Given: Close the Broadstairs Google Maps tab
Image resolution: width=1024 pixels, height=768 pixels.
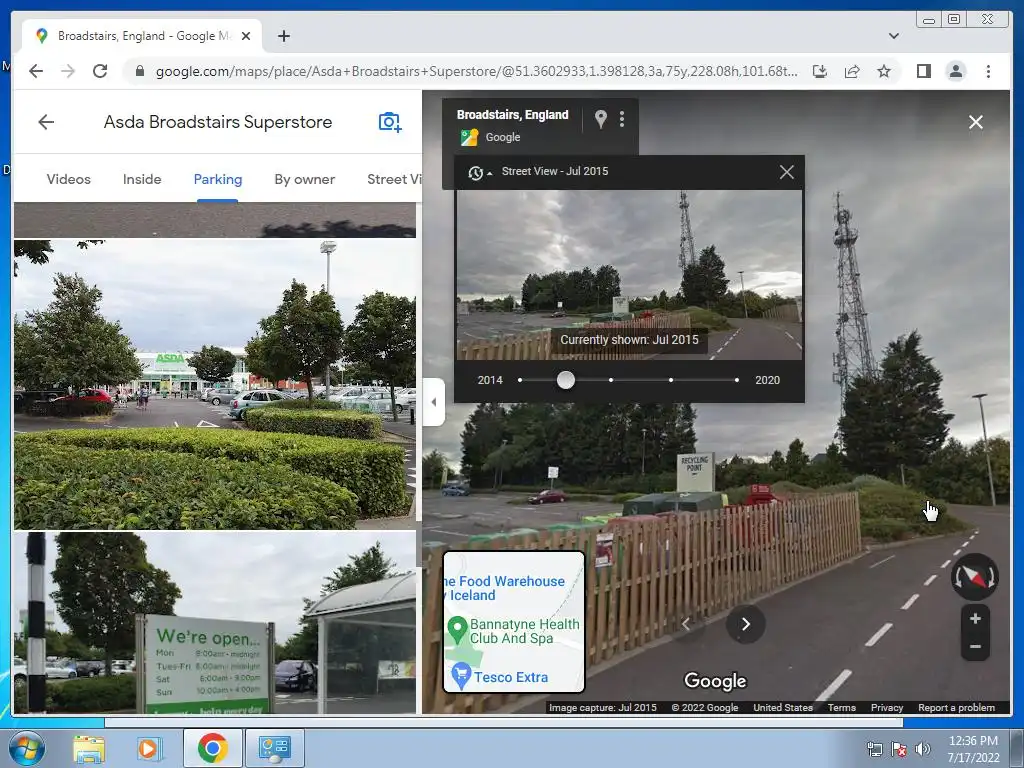Looking at the screenshot, I should click(x=246, y=36).
